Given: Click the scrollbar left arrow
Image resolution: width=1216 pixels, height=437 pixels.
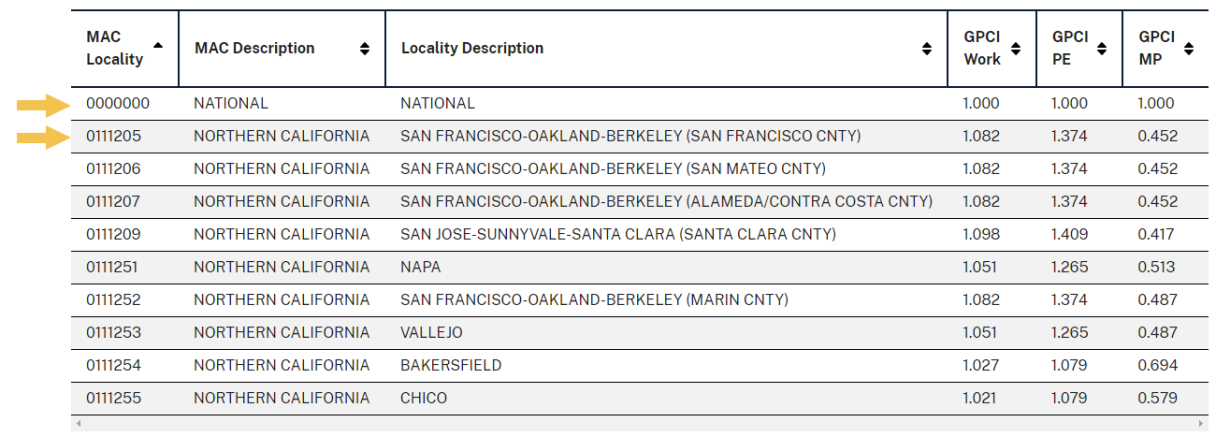Looking at the screenshot, I should [77, 424].
